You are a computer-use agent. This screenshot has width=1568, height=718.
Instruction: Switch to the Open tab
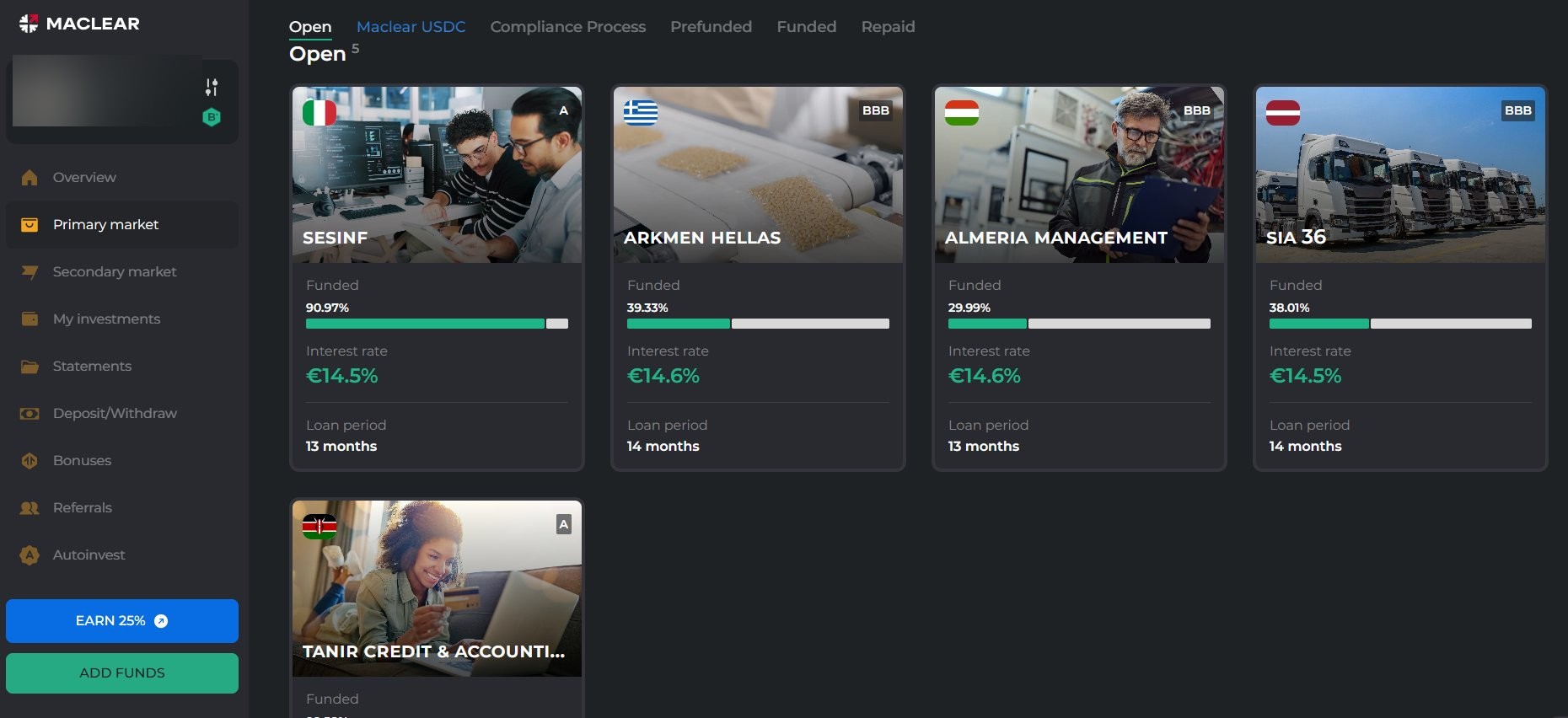point(310,27)
